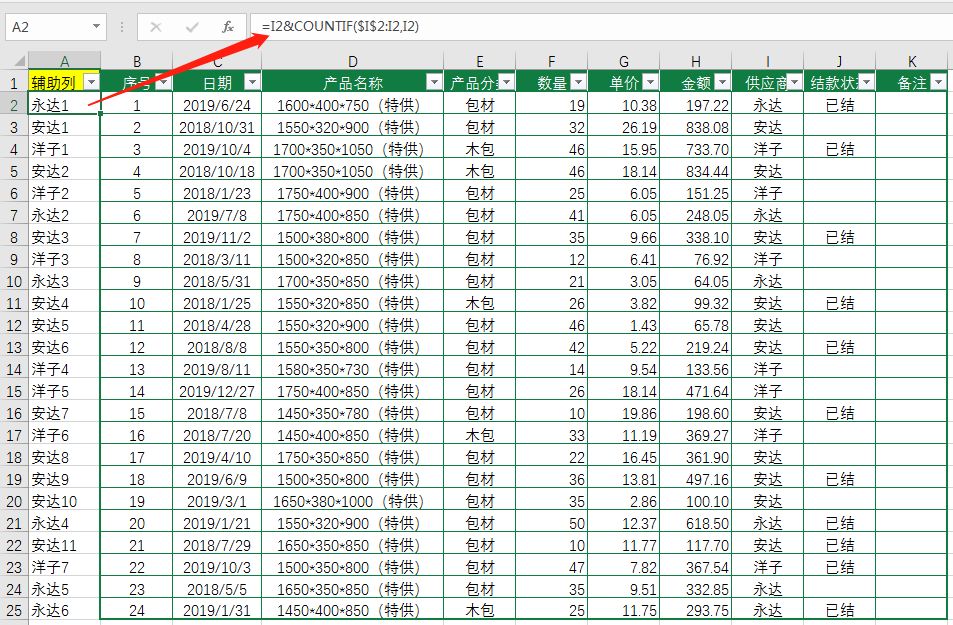This screenshot has height=625, width=953.
Task: Open filter dropdown for 金额 column
Action: coord(722,82)
